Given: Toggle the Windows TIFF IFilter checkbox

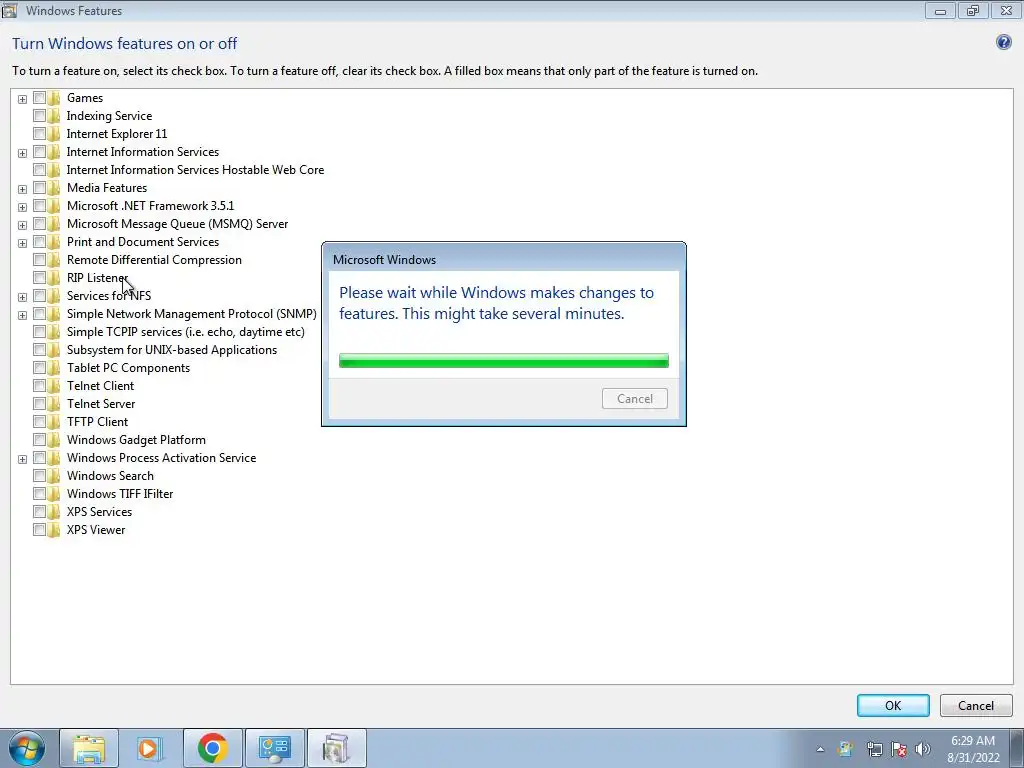Looking at the screenshot, I should pos(39,494).
